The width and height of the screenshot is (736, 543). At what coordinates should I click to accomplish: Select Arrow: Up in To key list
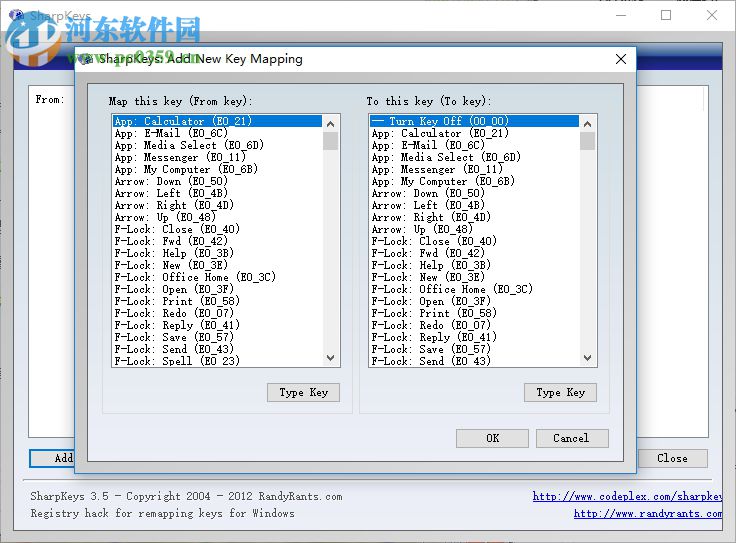tap(474, 229)
